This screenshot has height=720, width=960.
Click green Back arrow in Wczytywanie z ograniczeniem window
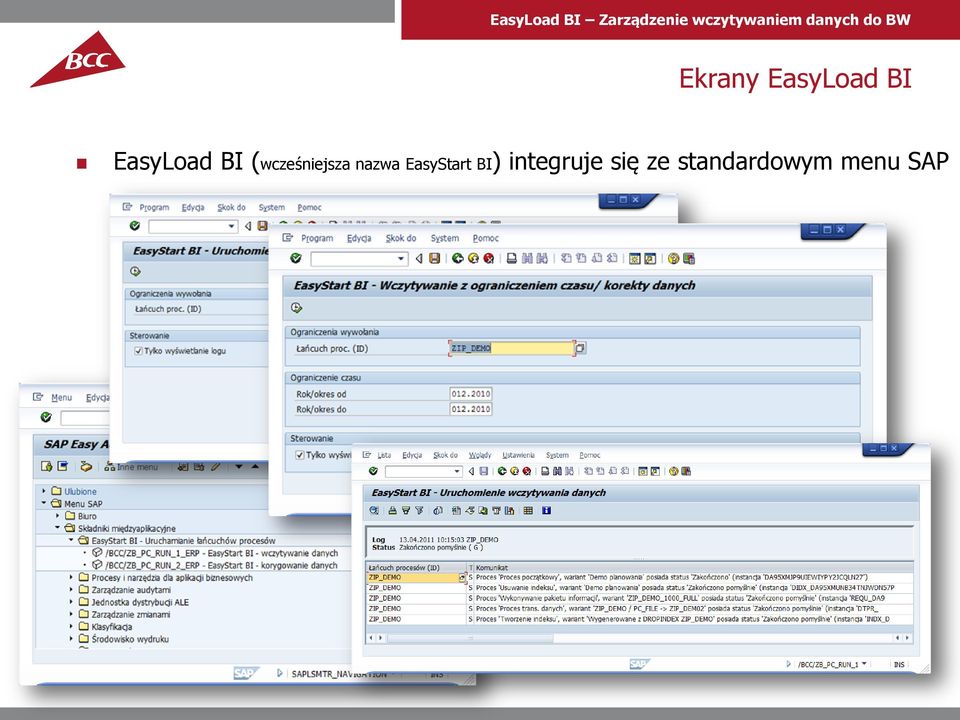point(457,259)
